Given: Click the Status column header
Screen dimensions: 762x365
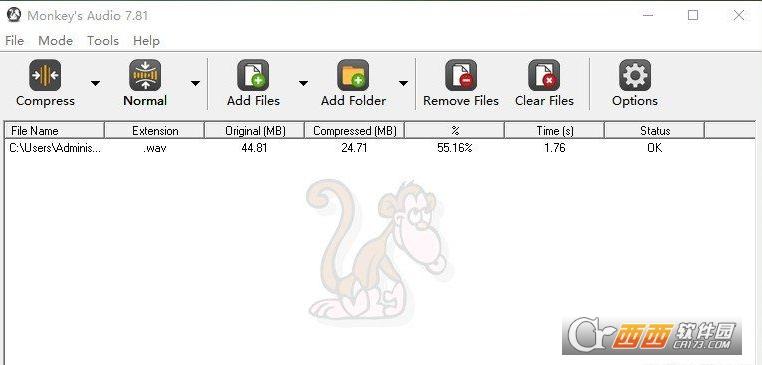Looking at the screenshot, I should point(655,131).
